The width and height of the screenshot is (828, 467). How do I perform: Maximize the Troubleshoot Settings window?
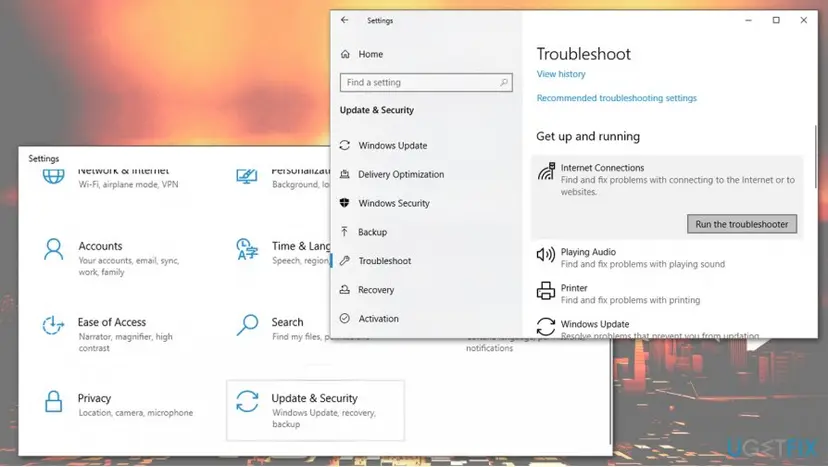(776, 20)
